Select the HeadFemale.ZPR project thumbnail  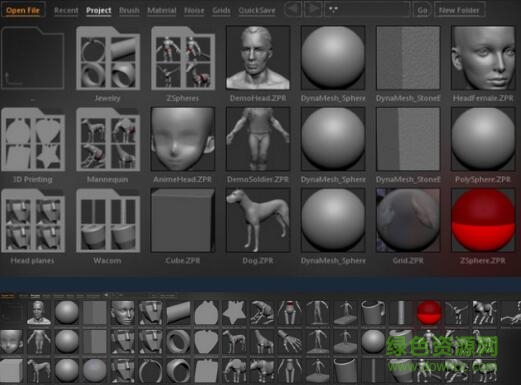(483, 58)
